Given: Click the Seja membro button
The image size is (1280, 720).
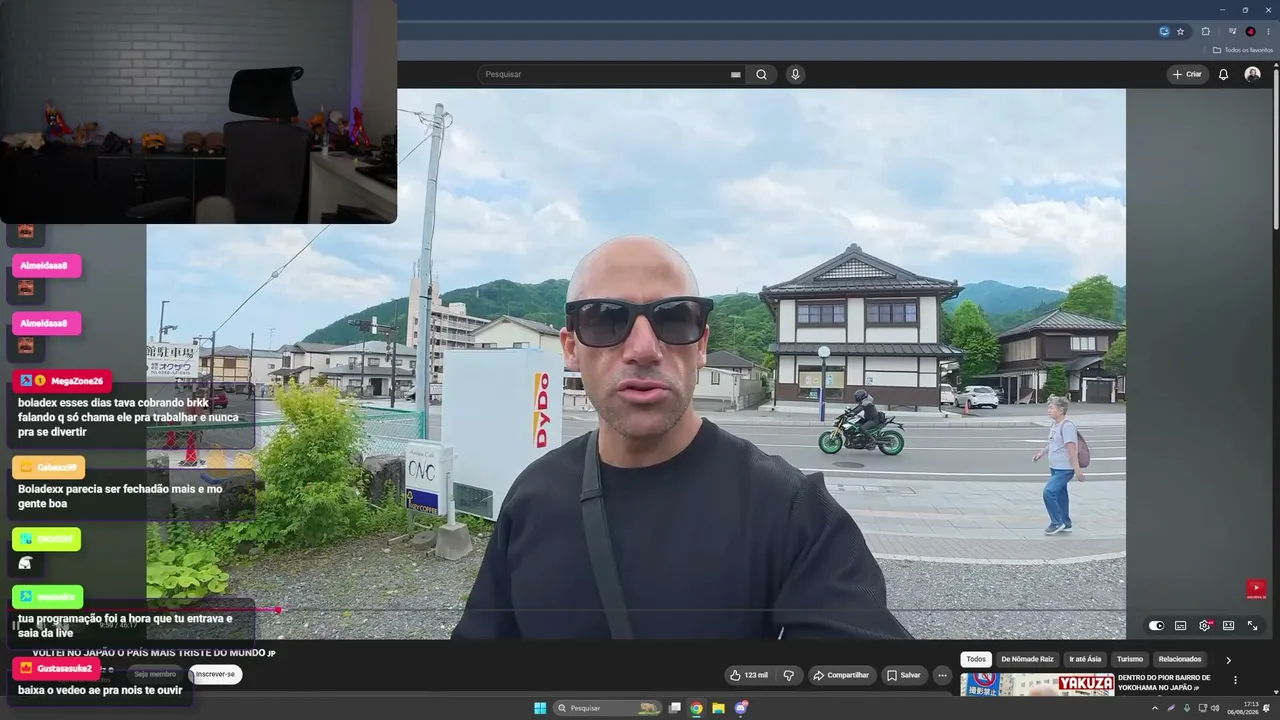Looking at the screenshot, I should coord(155,674).
